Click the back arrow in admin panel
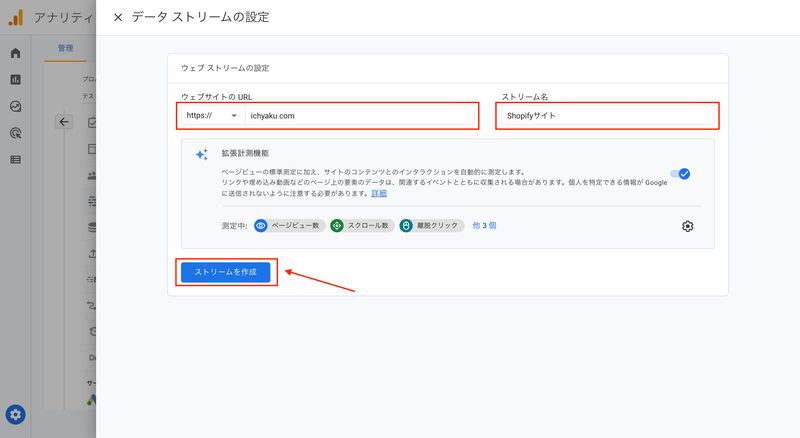This screenshot has height=438, width=800. (64, 121)
